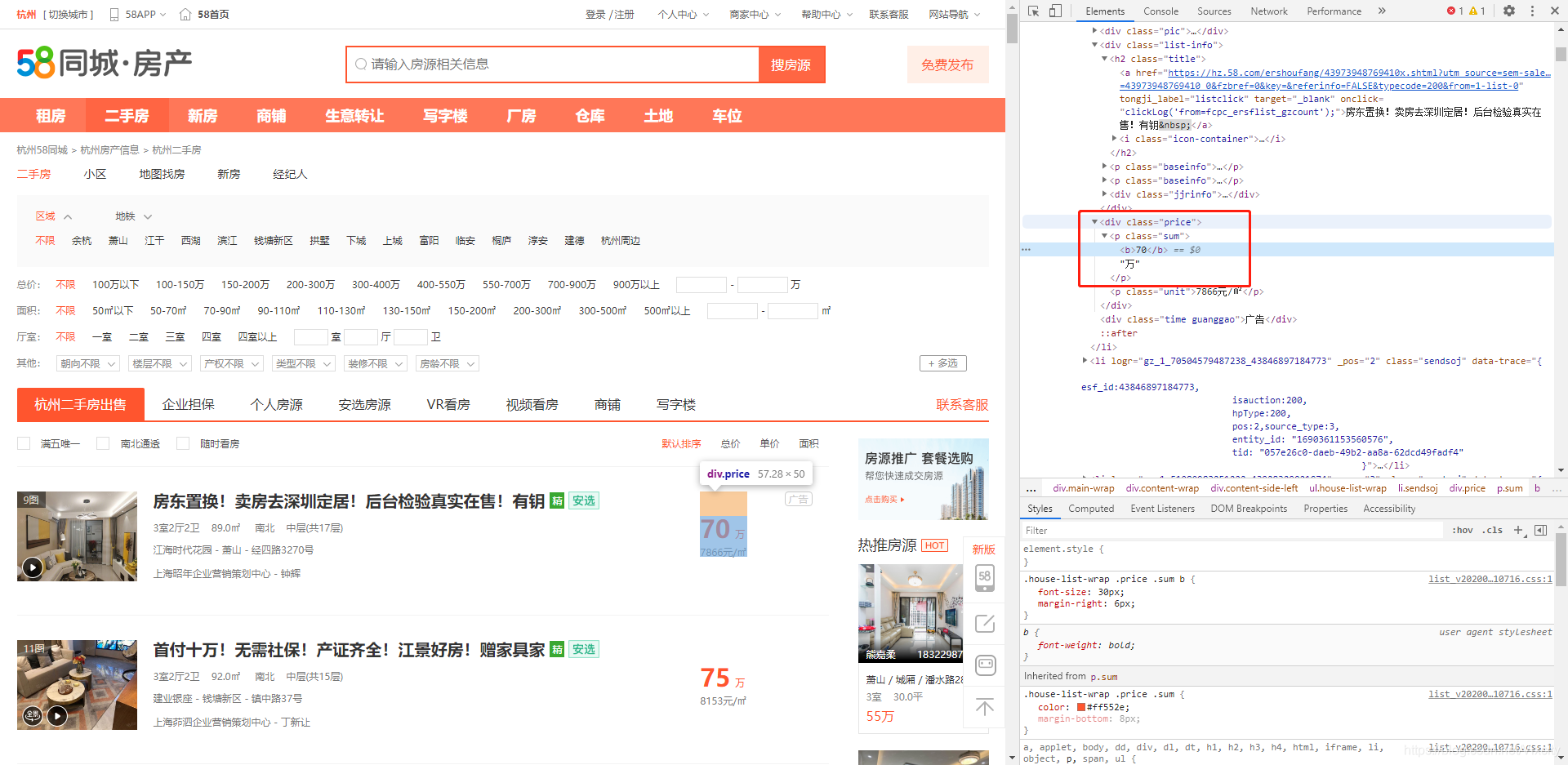Click the back-to-top arrow sidebar icon
Screen dimensions: 1568x765
(985, 706)
